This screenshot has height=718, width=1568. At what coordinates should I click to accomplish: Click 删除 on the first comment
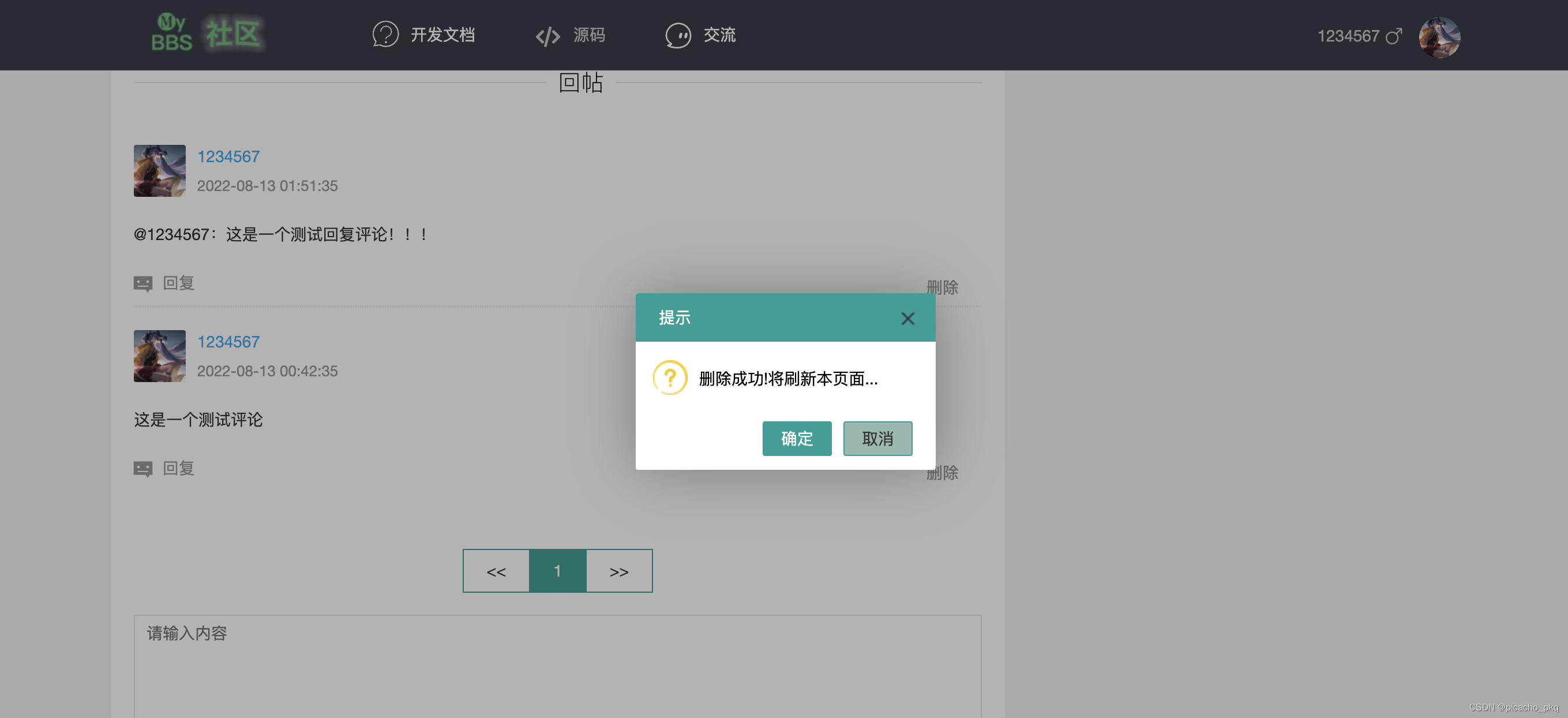click(x=941, y=287)
